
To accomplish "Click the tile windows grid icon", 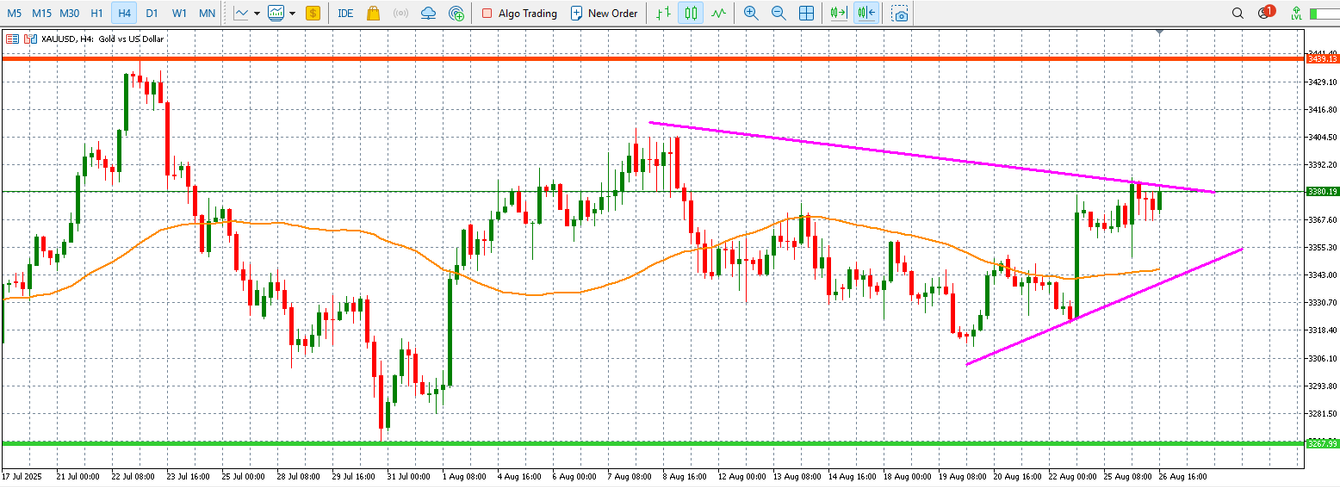I will (x=806, y=13).
